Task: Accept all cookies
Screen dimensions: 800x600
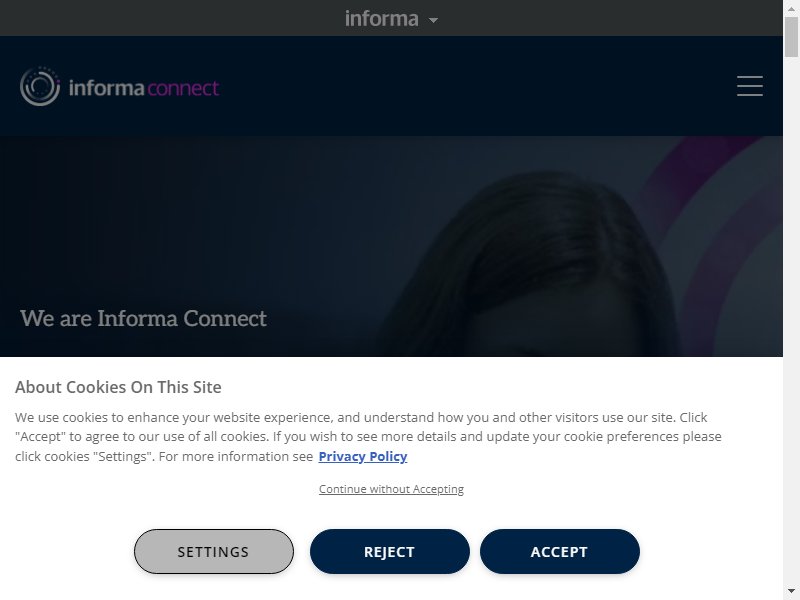Action: [x=559, y=552]
